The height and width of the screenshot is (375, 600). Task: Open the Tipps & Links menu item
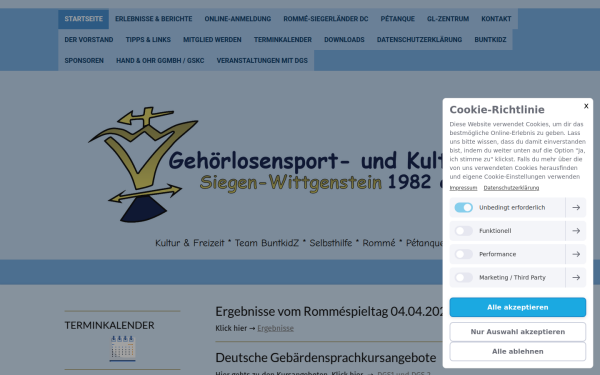[x=148, y=40]
